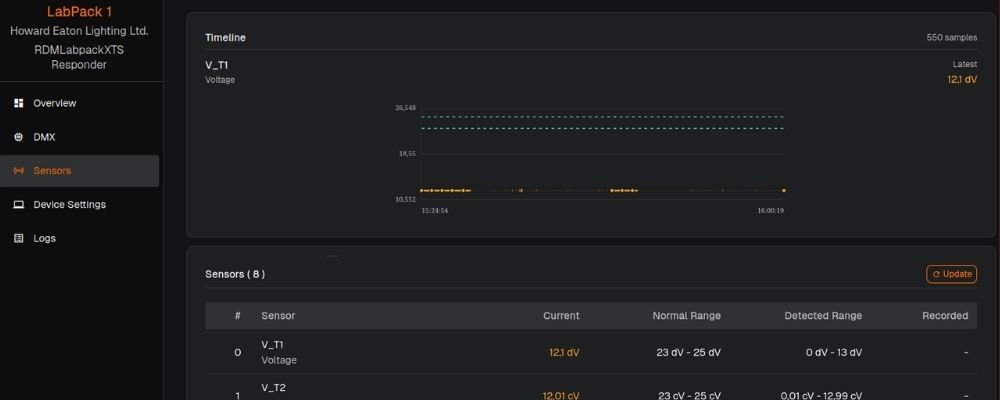Click the 15:24:54 start time on chart
The height and width of the screenshot is (400, 1000).
pyautogui.click(x=435, y=211)
